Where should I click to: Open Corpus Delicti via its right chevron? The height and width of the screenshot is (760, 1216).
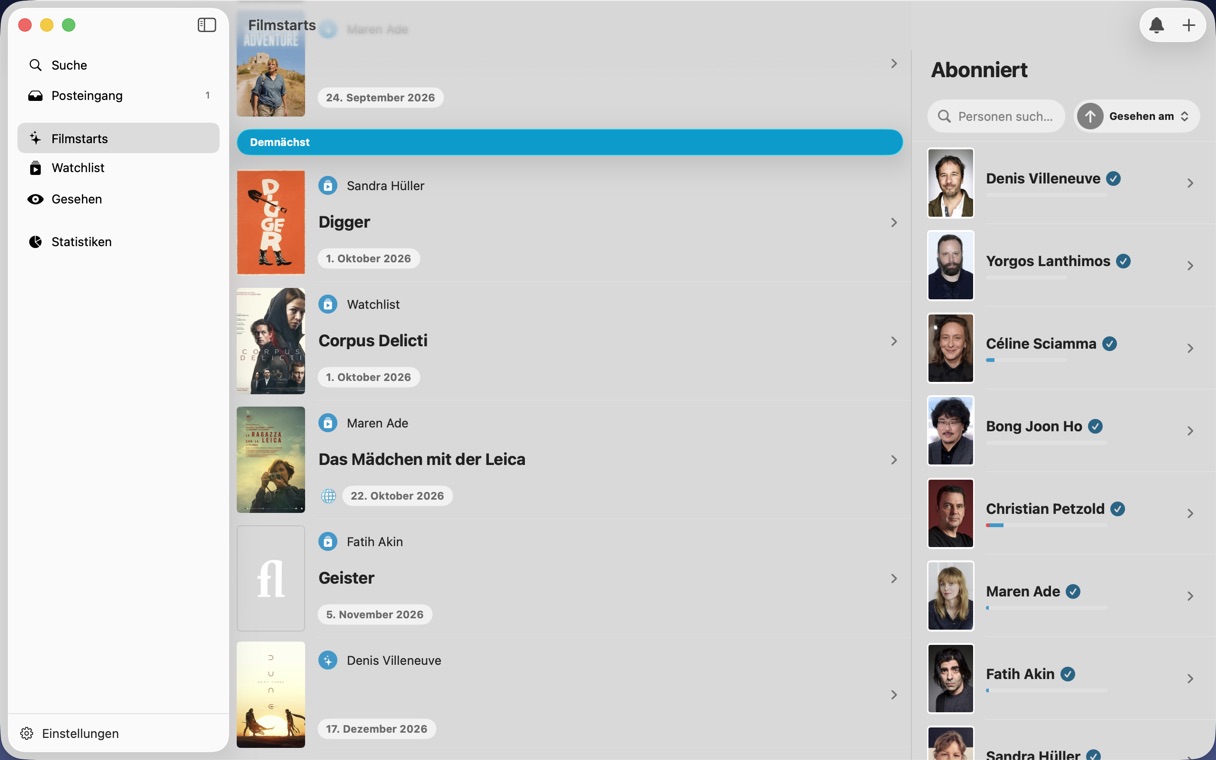coord(894,341)
